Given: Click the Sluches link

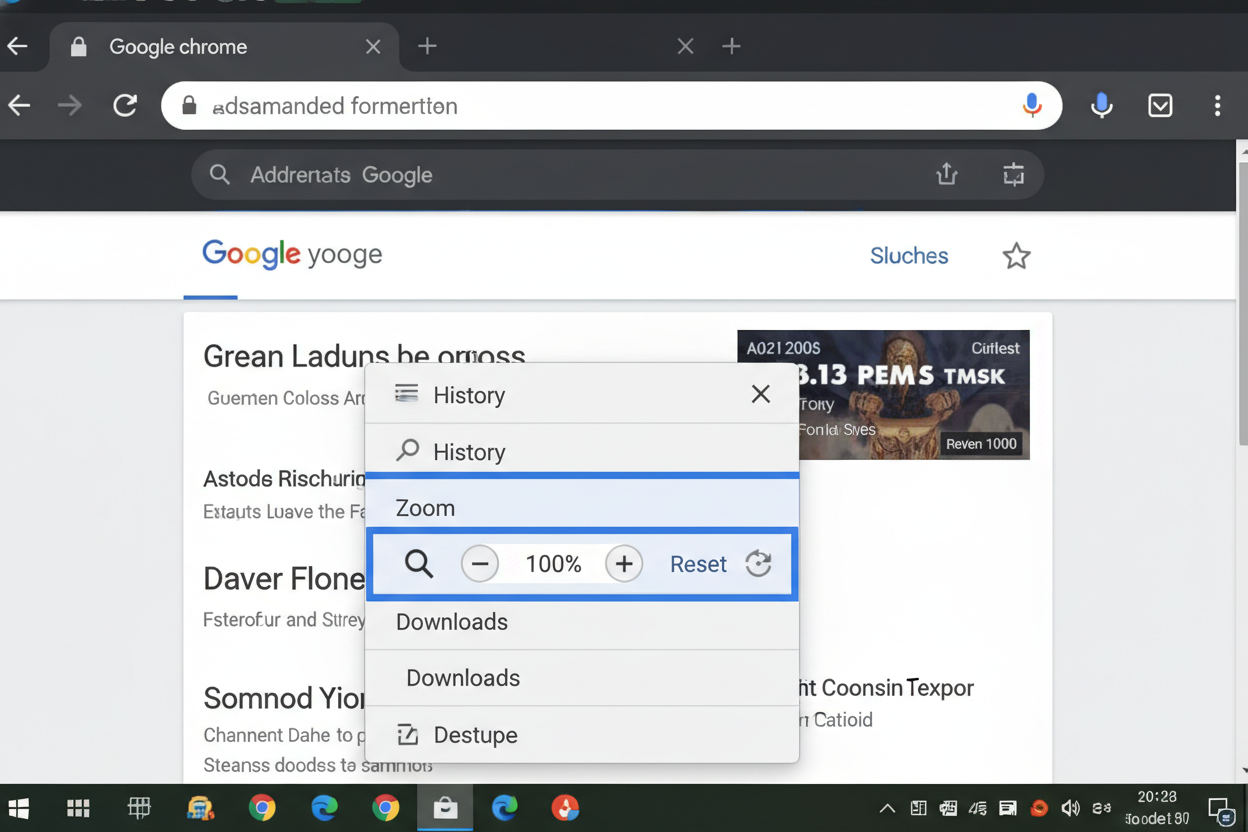Looking at the screenshot, I should coord(908,256).
